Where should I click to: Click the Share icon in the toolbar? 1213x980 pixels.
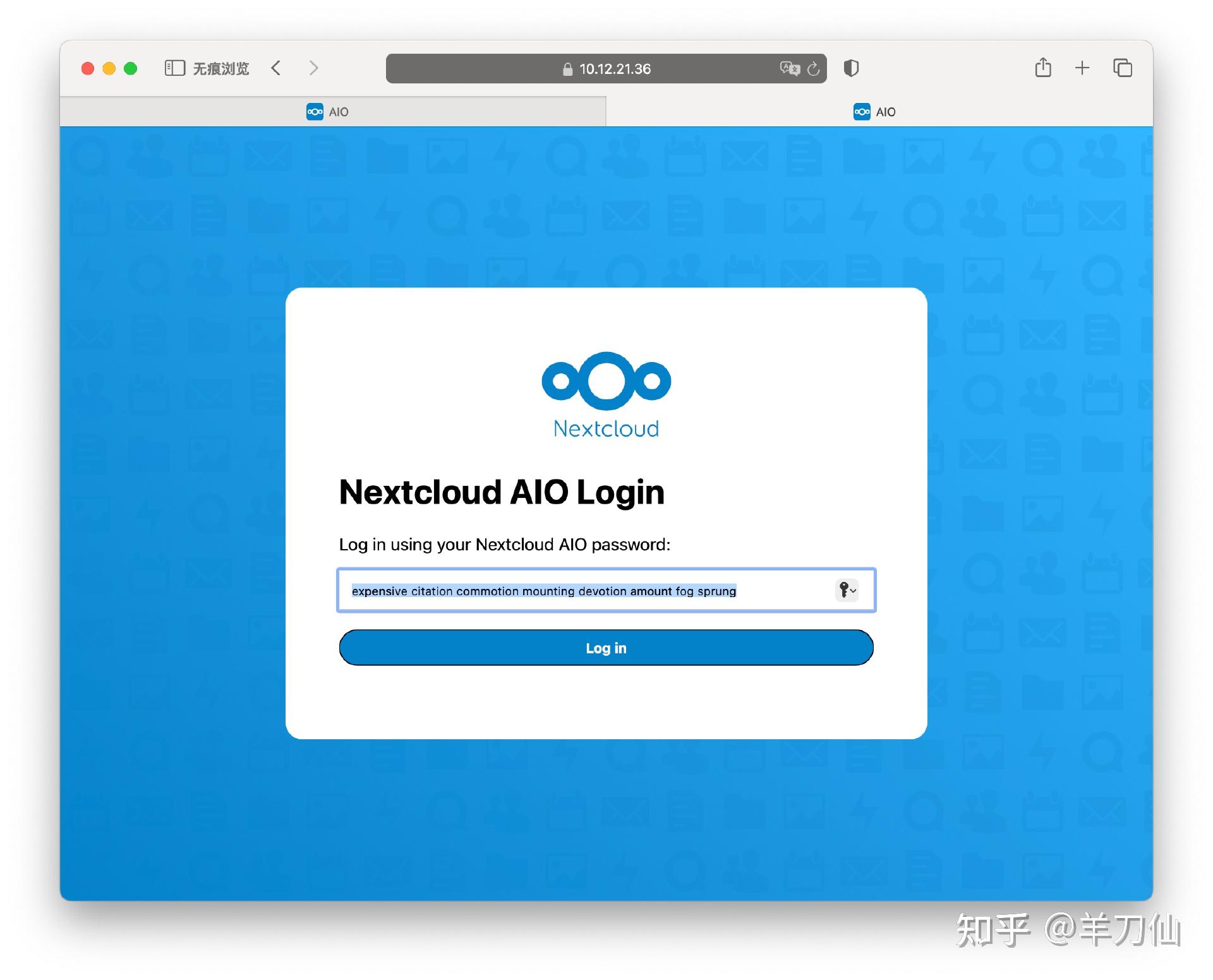[1043, 67]
